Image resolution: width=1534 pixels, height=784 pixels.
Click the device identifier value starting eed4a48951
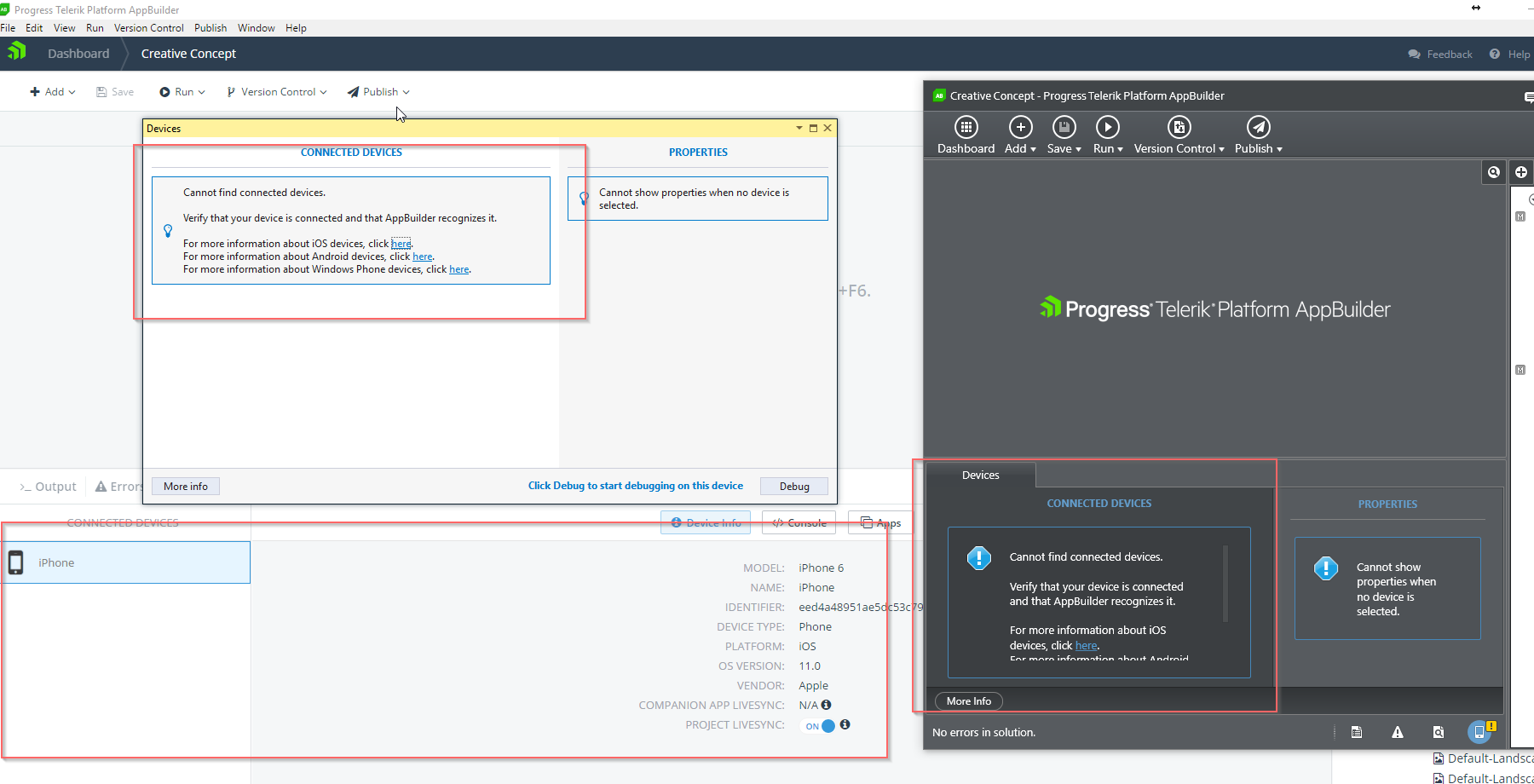[861, 607]
